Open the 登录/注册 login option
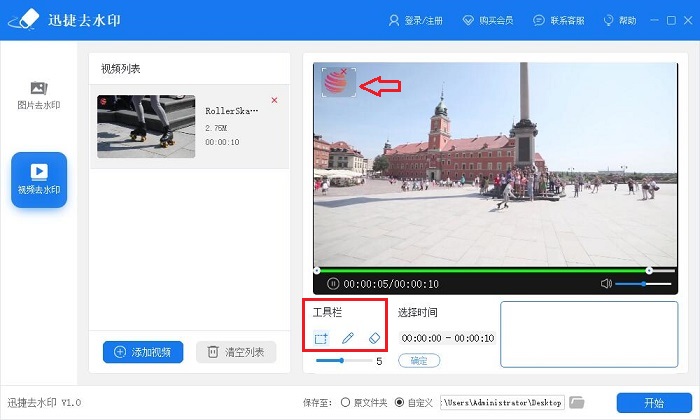The width and height of the screenshot is (700, 420). 415,21
